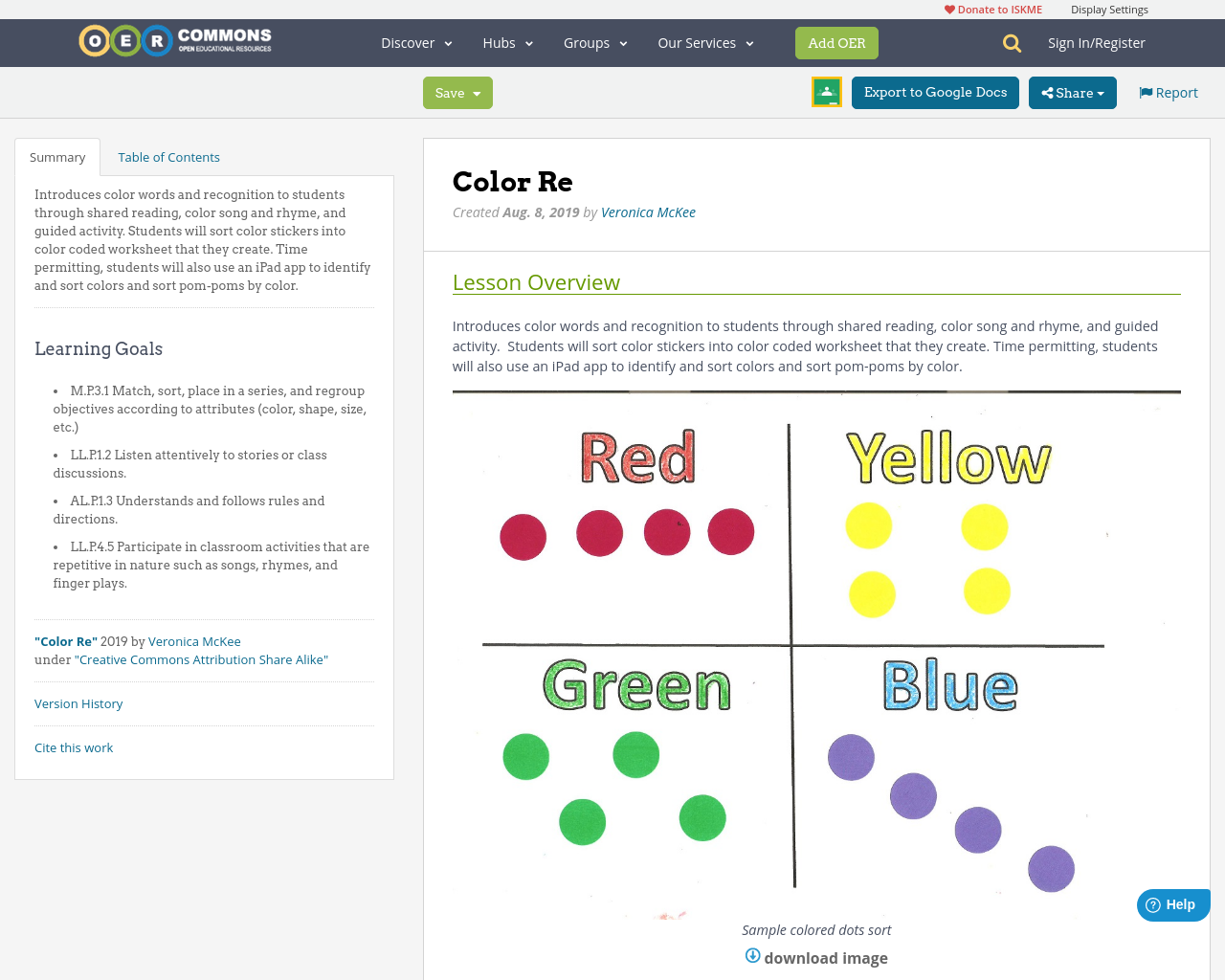Click the OER Commons logo
Image resolution: width=1225 pixels, height=980 pixels.
(x=174, y=39)
